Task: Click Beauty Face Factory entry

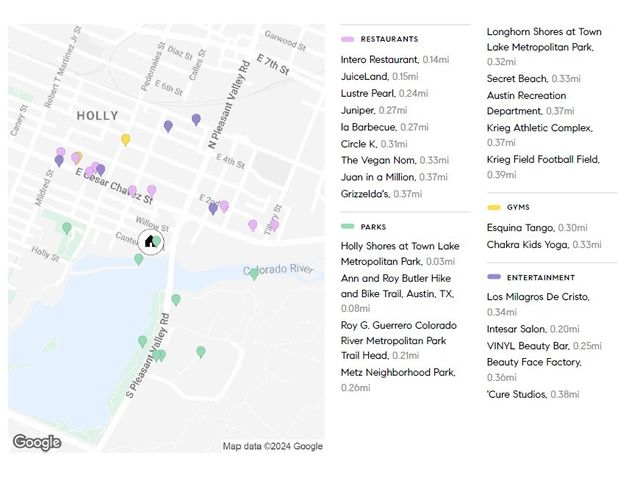Action: 534,370
